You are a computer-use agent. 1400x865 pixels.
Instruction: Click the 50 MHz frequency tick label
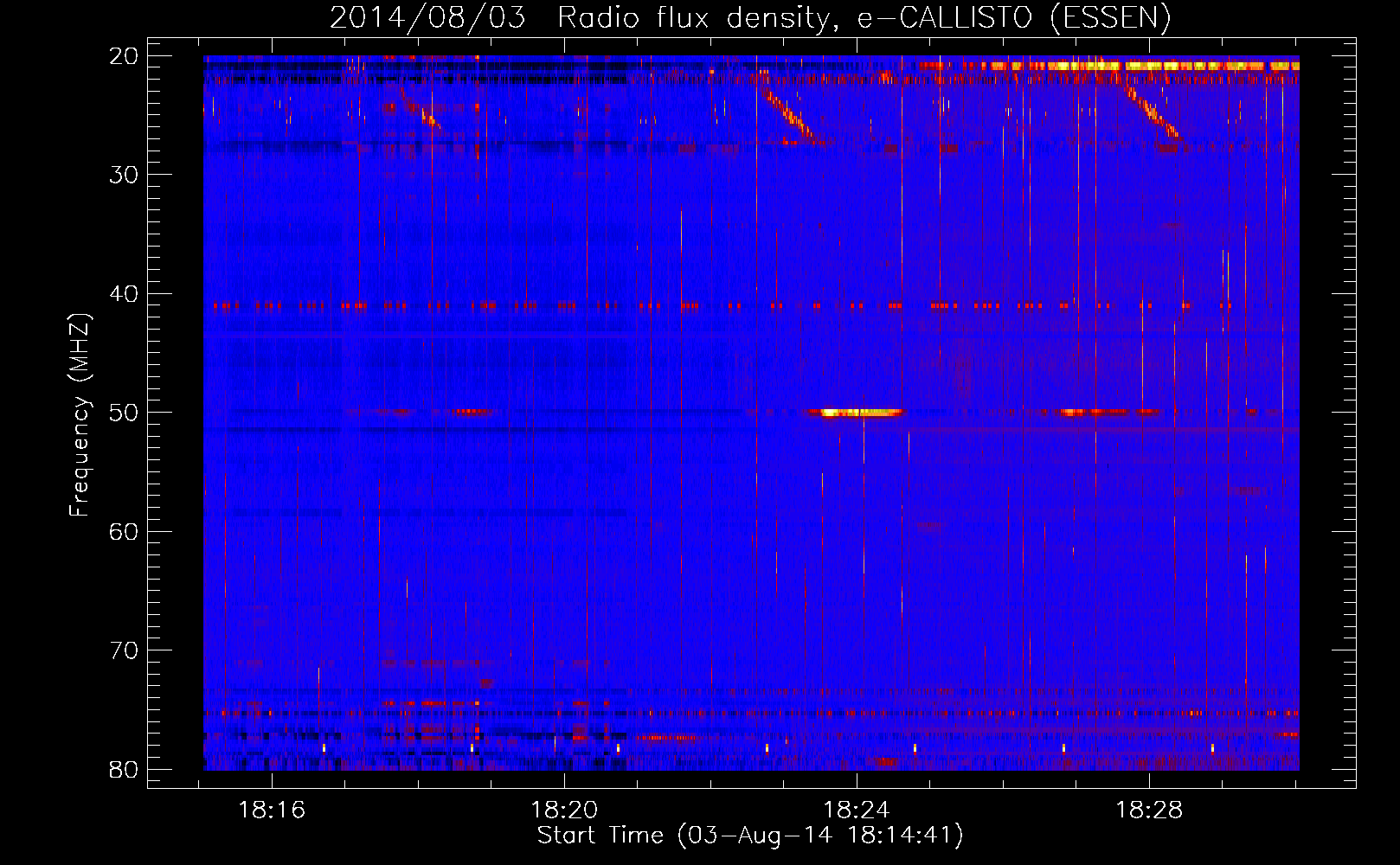pos(124,413)
